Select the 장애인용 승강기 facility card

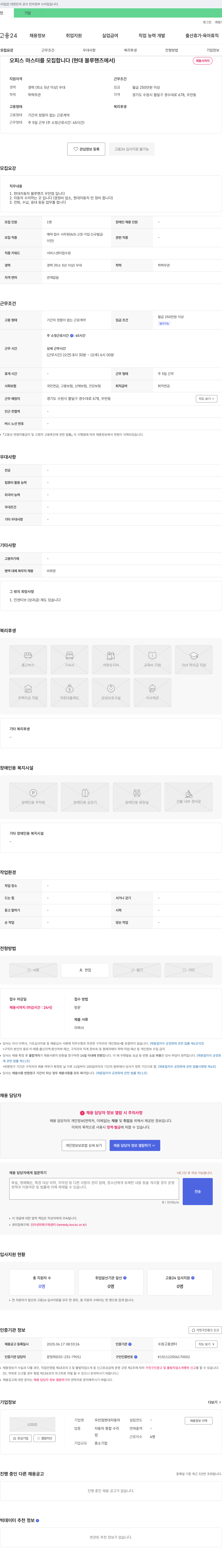click(85, 797)
